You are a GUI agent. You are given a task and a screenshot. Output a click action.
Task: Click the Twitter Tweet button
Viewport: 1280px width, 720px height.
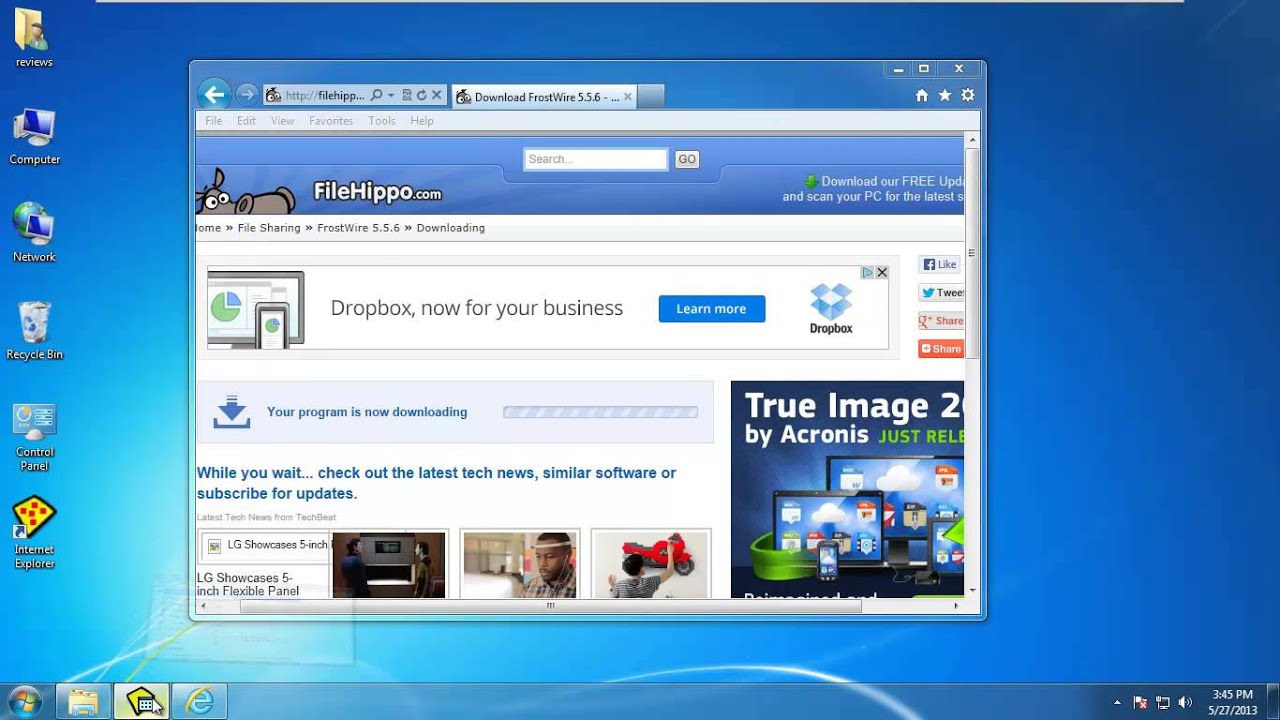tap(942, 293)
